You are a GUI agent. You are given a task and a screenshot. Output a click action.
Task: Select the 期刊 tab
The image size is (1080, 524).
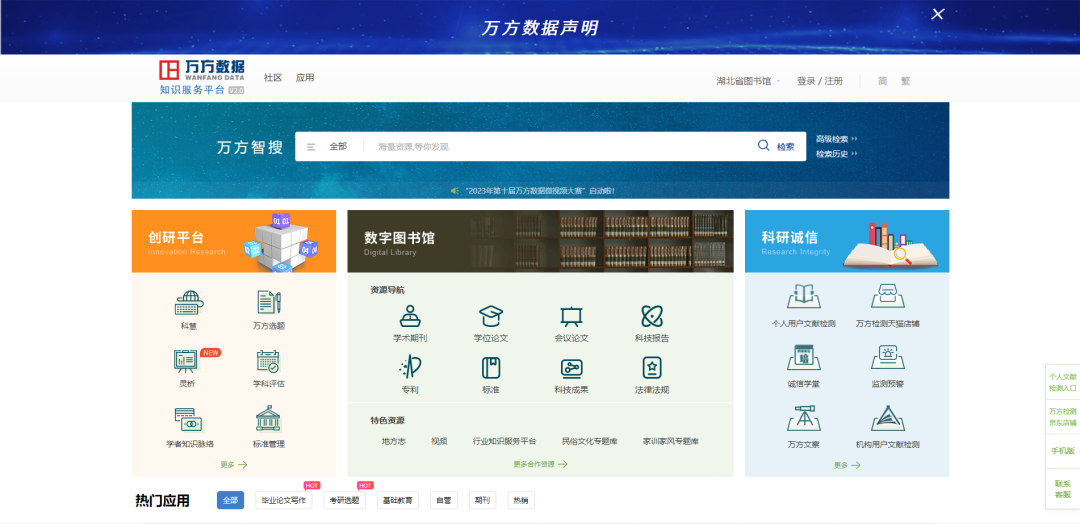(x=482, y=501)
